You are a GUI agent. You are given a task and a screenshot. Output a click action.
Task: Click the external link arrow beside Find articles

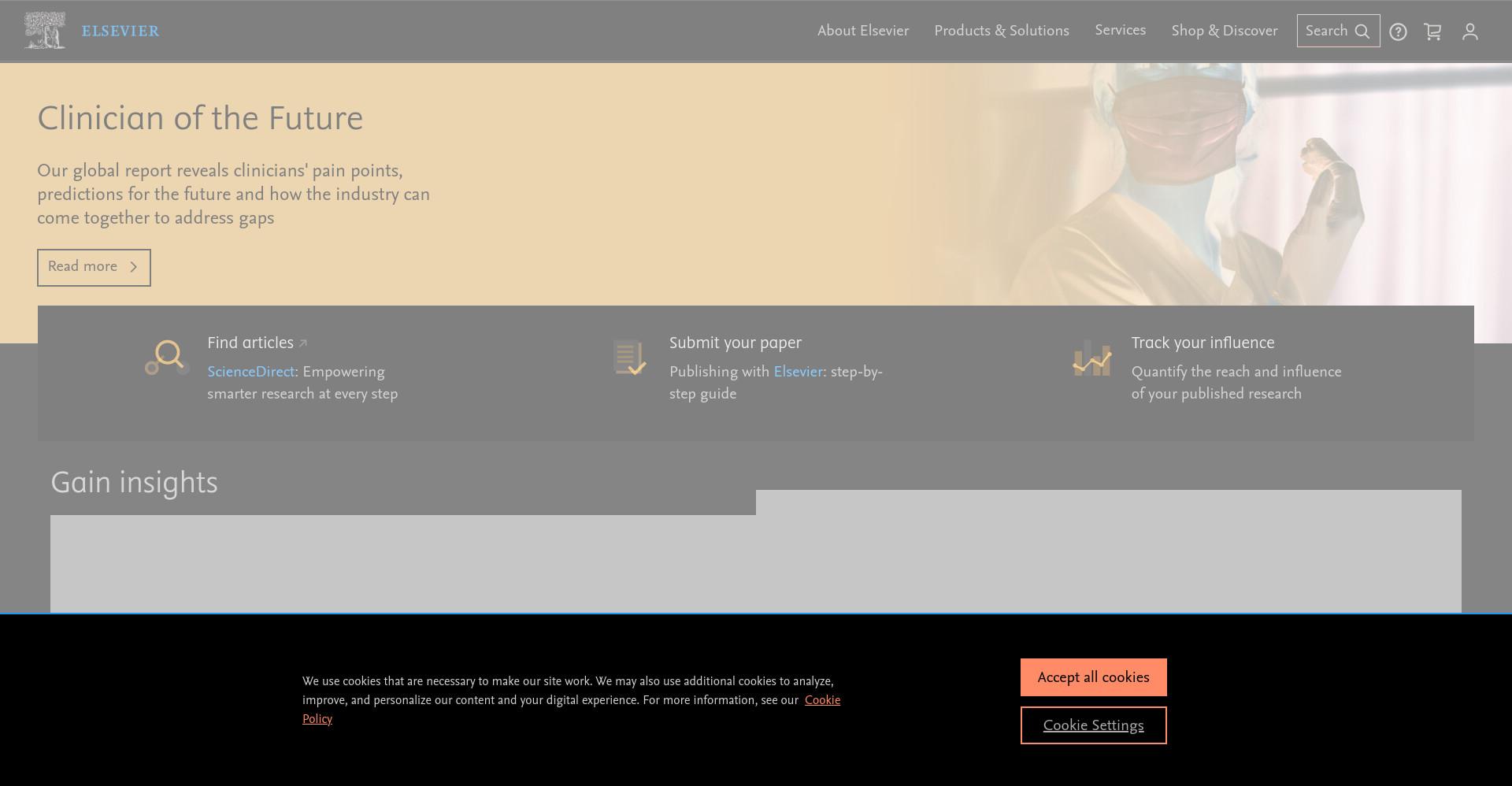(x=303, y=343)
